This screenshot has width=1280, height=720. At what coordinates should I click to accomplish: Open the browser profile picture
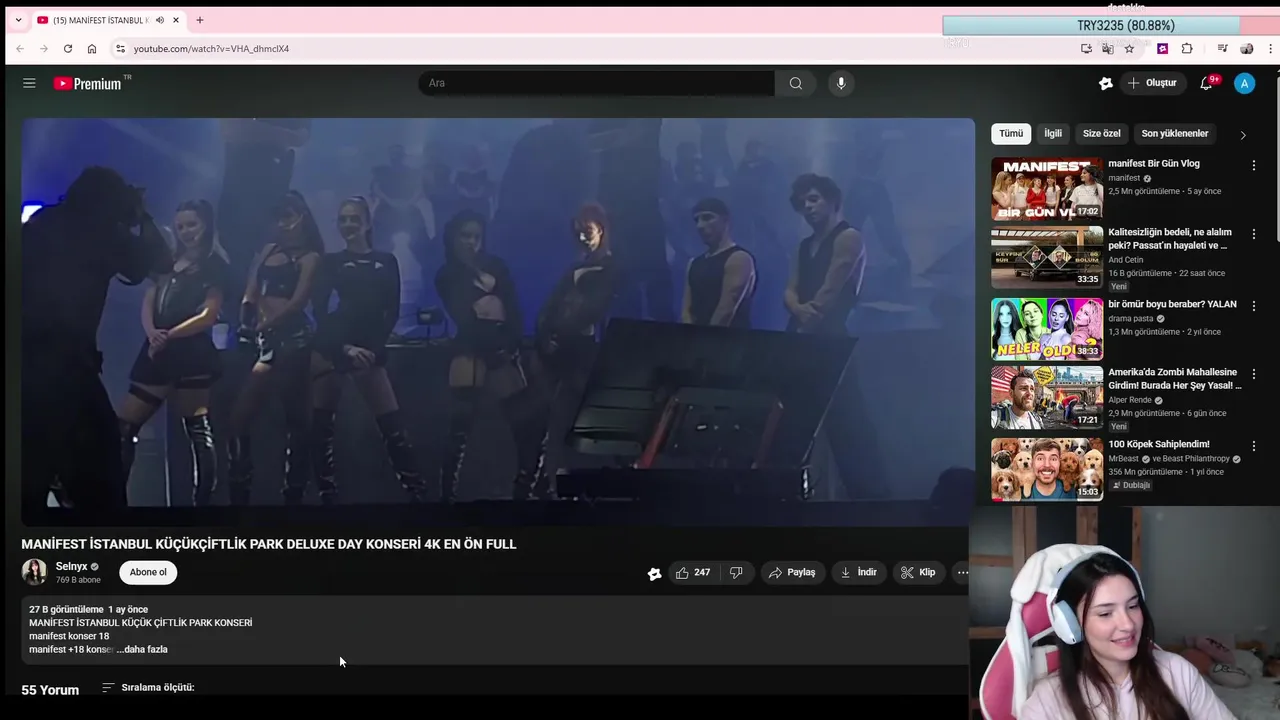1246,48
